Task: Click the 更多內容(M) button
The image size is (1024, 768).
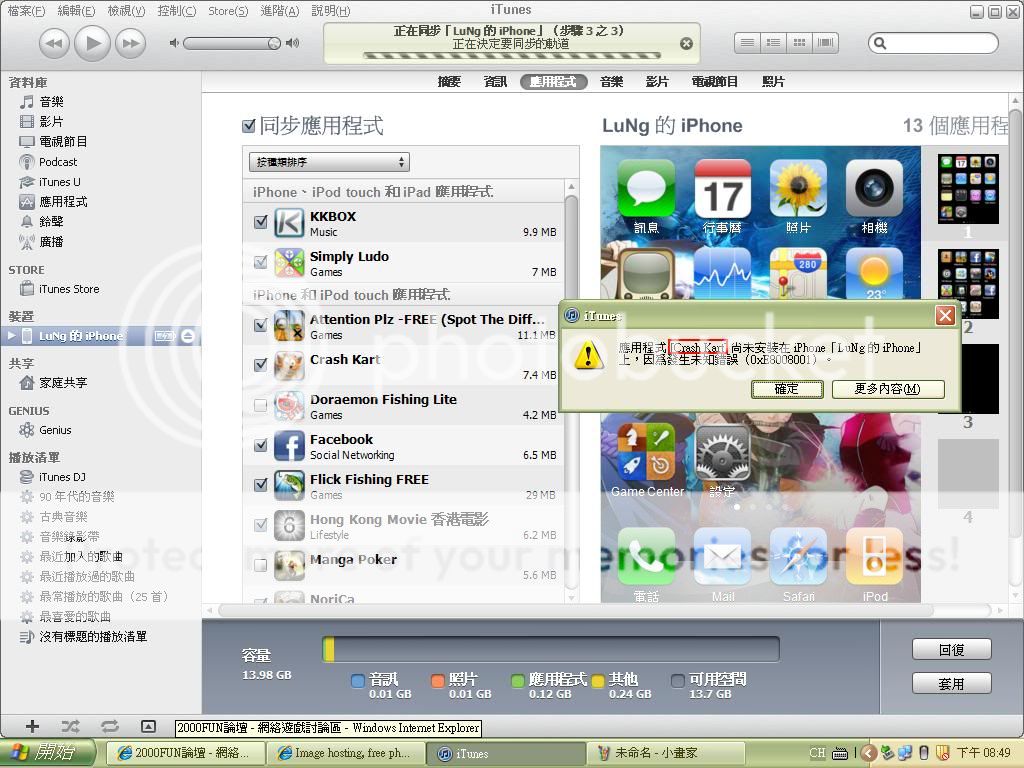Action: (887, 389)
